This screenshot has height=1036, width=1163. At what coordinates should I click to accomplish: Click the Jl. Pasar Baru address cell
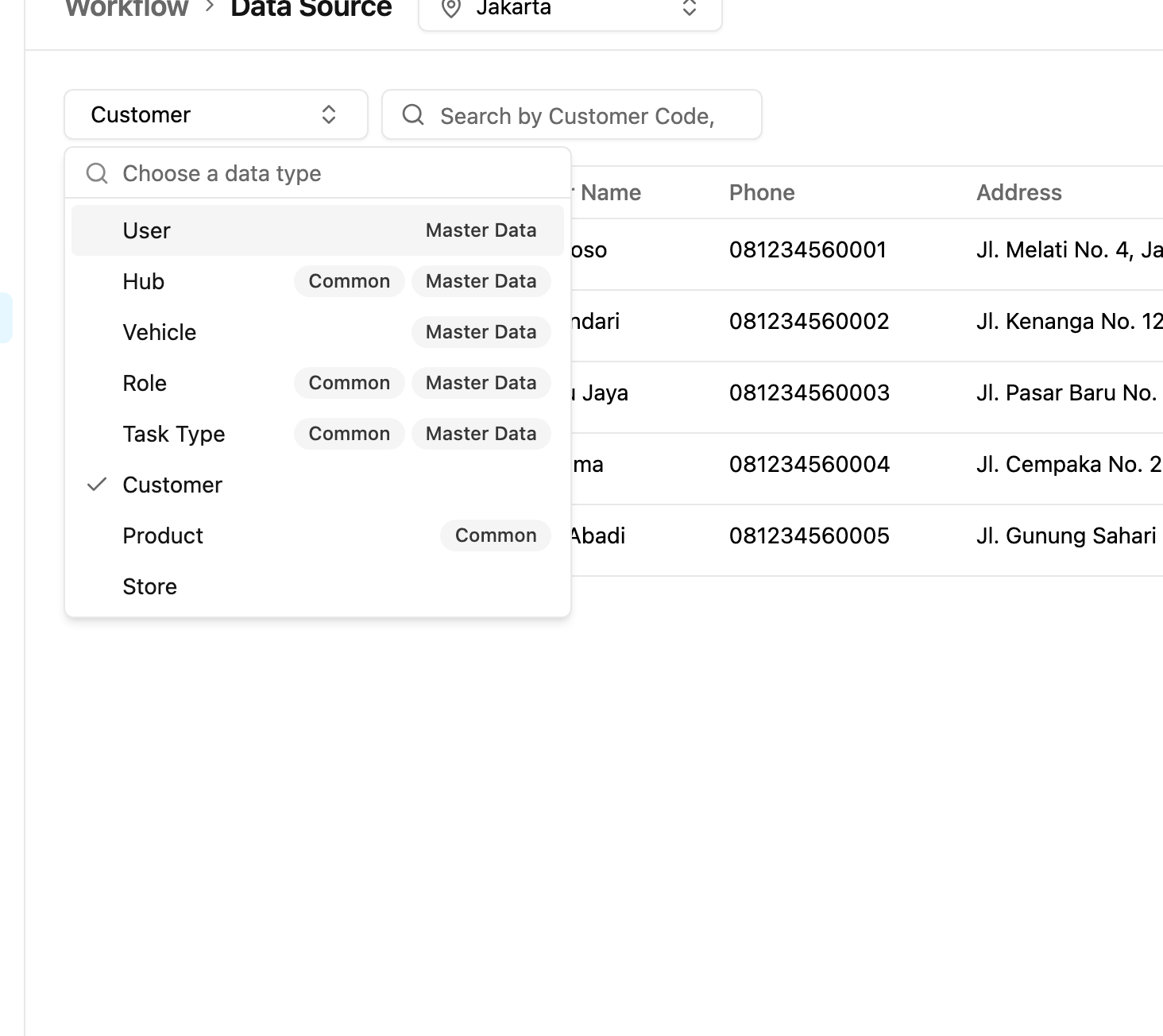click(x=1067, y=392)
